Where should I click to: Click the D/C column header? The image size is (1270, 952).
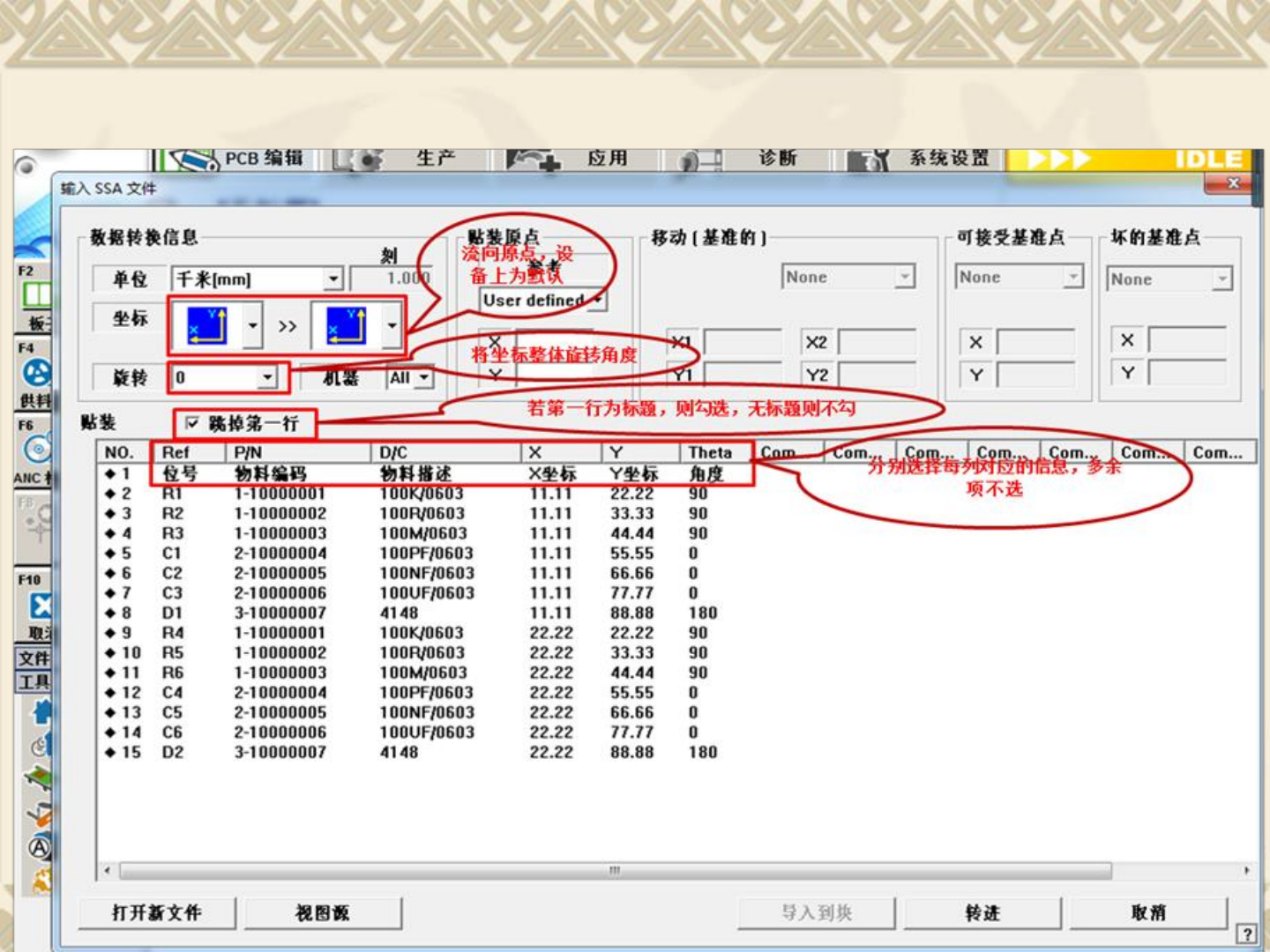pyautogui.click(x=445, y=452)
